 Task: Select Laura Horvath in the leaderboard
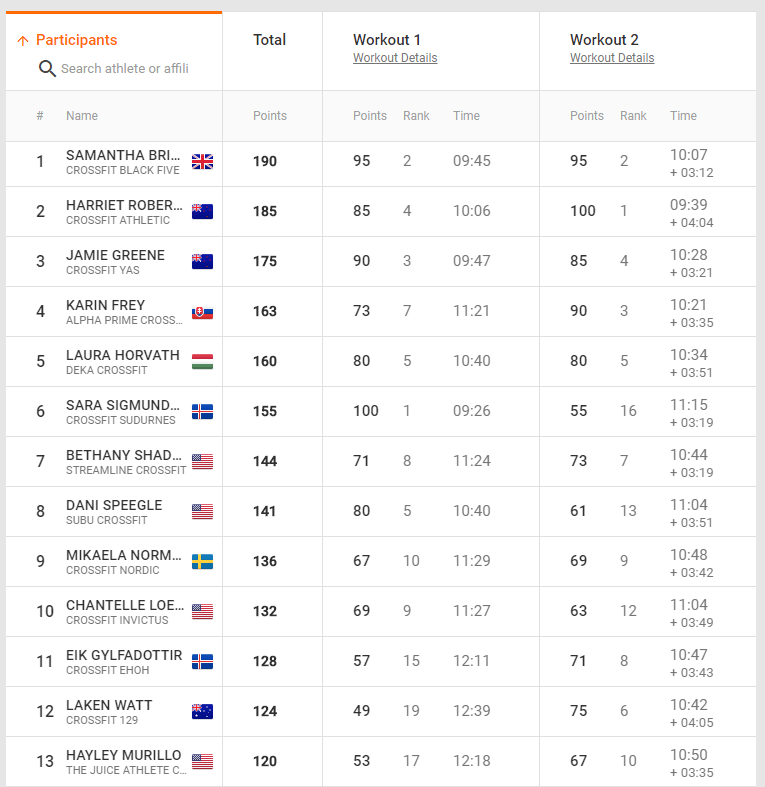pos(122,355)
